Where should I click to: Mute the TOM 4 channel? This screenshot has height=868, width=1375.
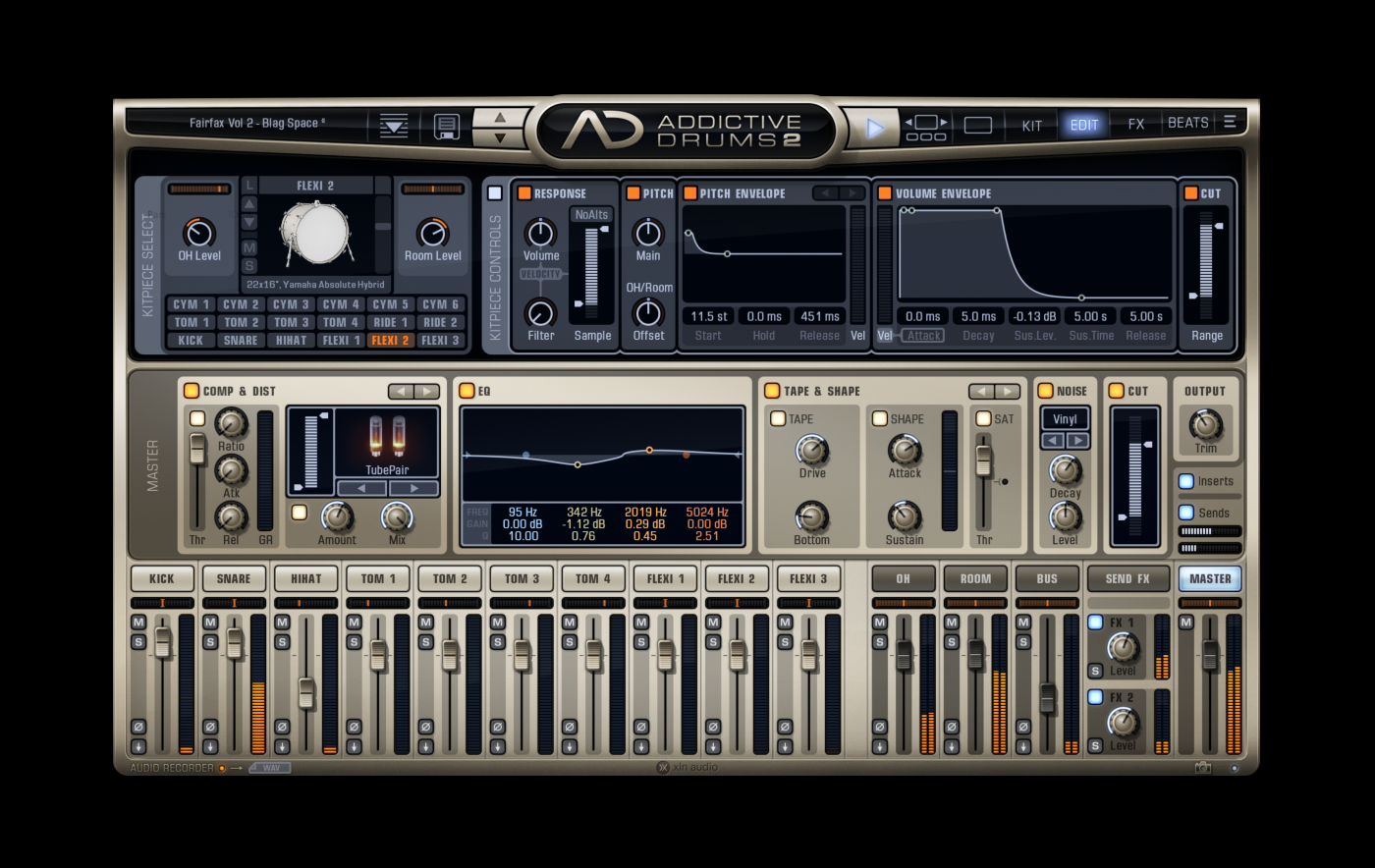coord(569,623)
